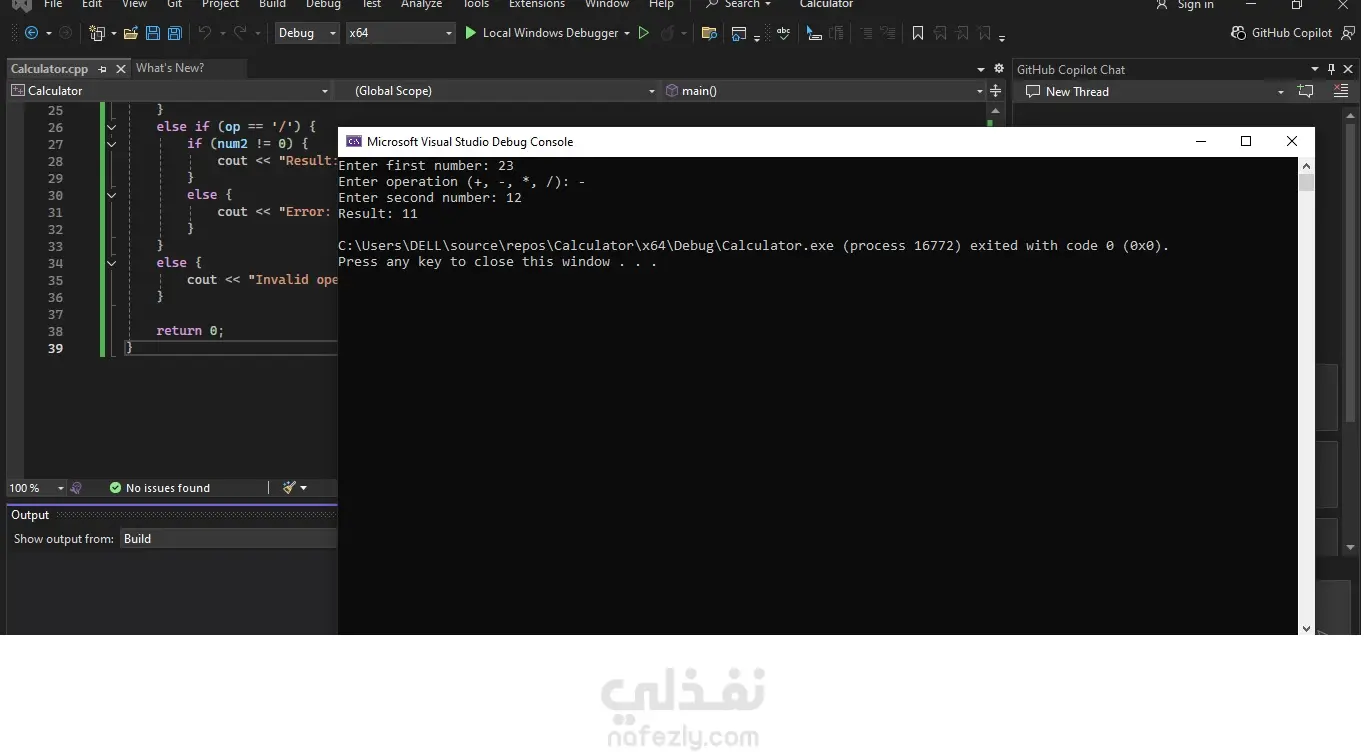Click the purple health indicator icon by zoom
Image resolution: width=1366 pixels, height=752 pixels.
coord(76,488)
